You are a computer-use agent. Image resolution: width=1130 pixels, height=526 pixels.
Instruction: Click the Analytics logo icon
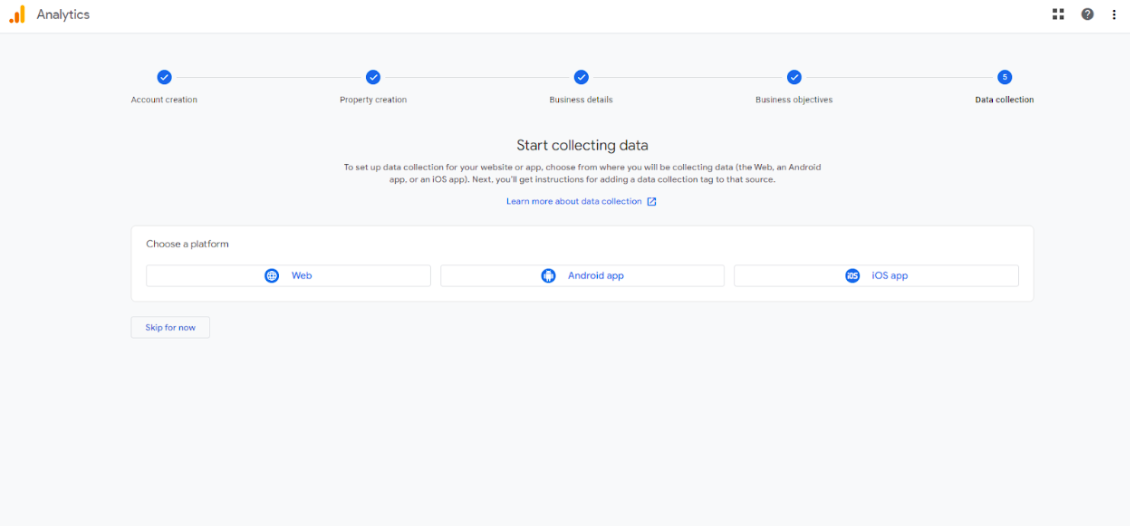[x=17, y=14]
